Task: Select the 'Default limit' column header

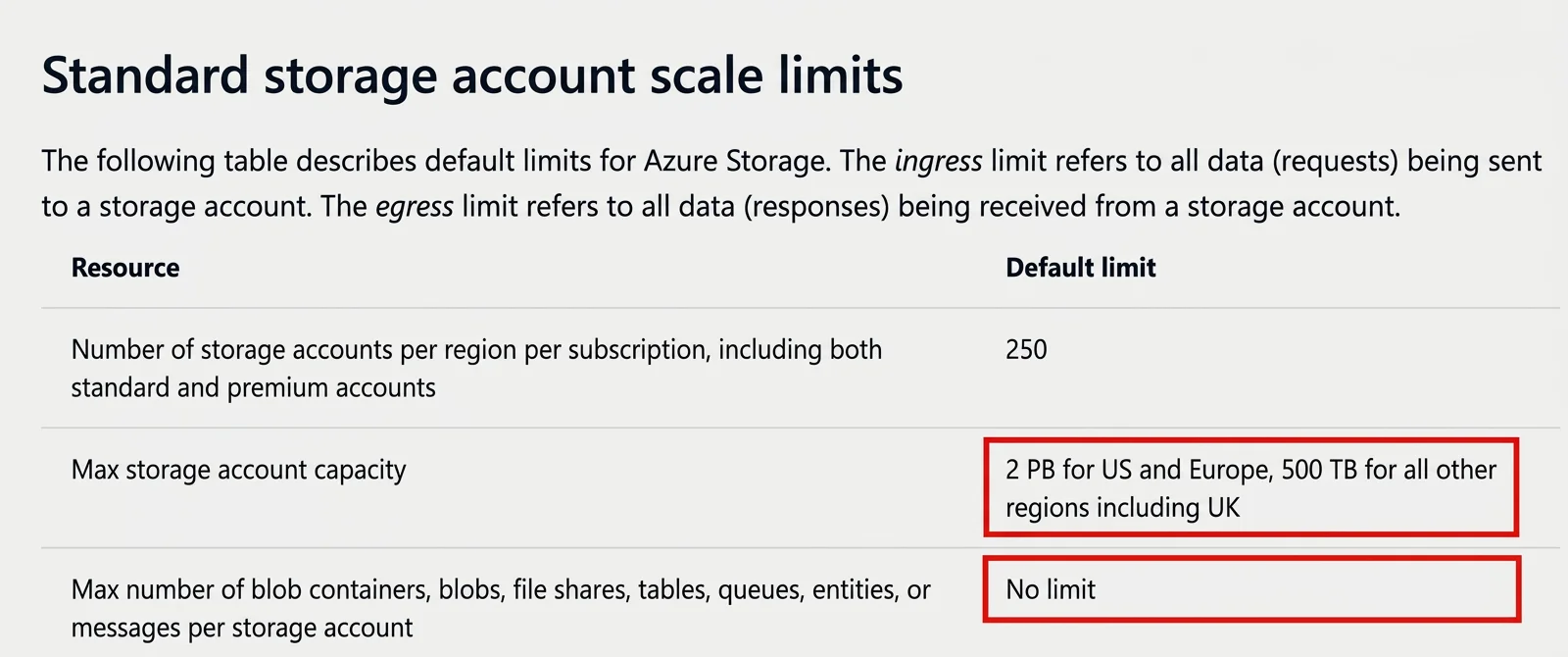Action: click(1081, 268)
